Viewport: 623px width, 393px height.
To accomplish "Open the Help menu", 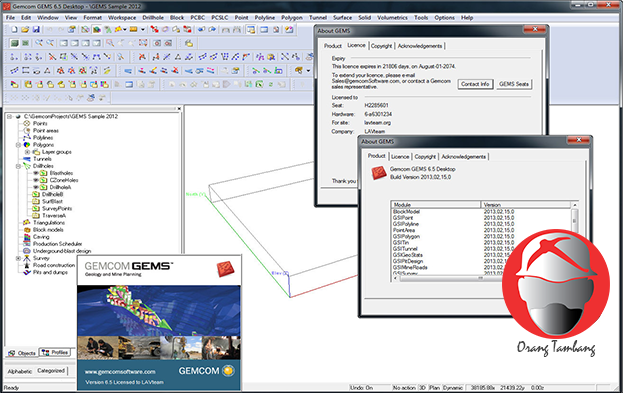I will (x=467, y=17).
